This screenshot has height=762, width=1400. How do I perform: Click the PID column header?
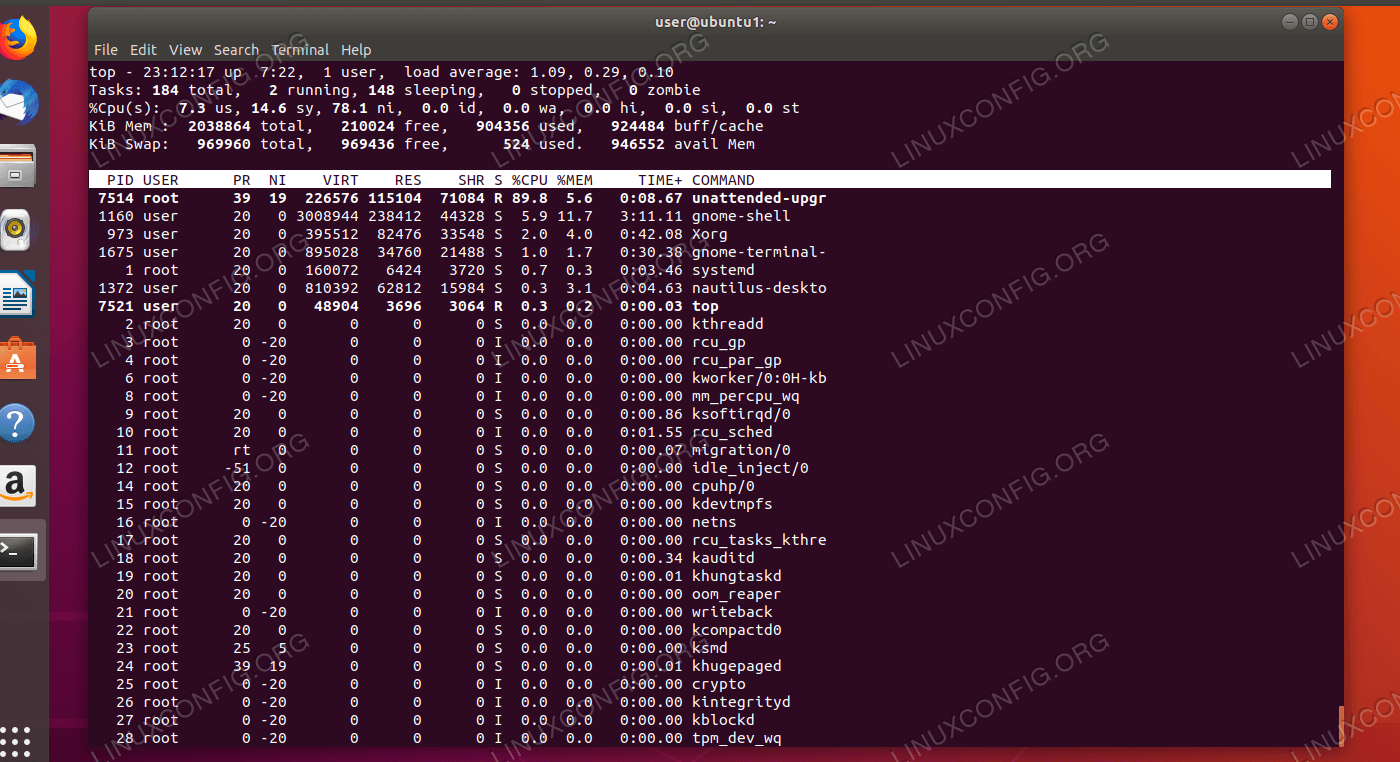coord(120,180)
